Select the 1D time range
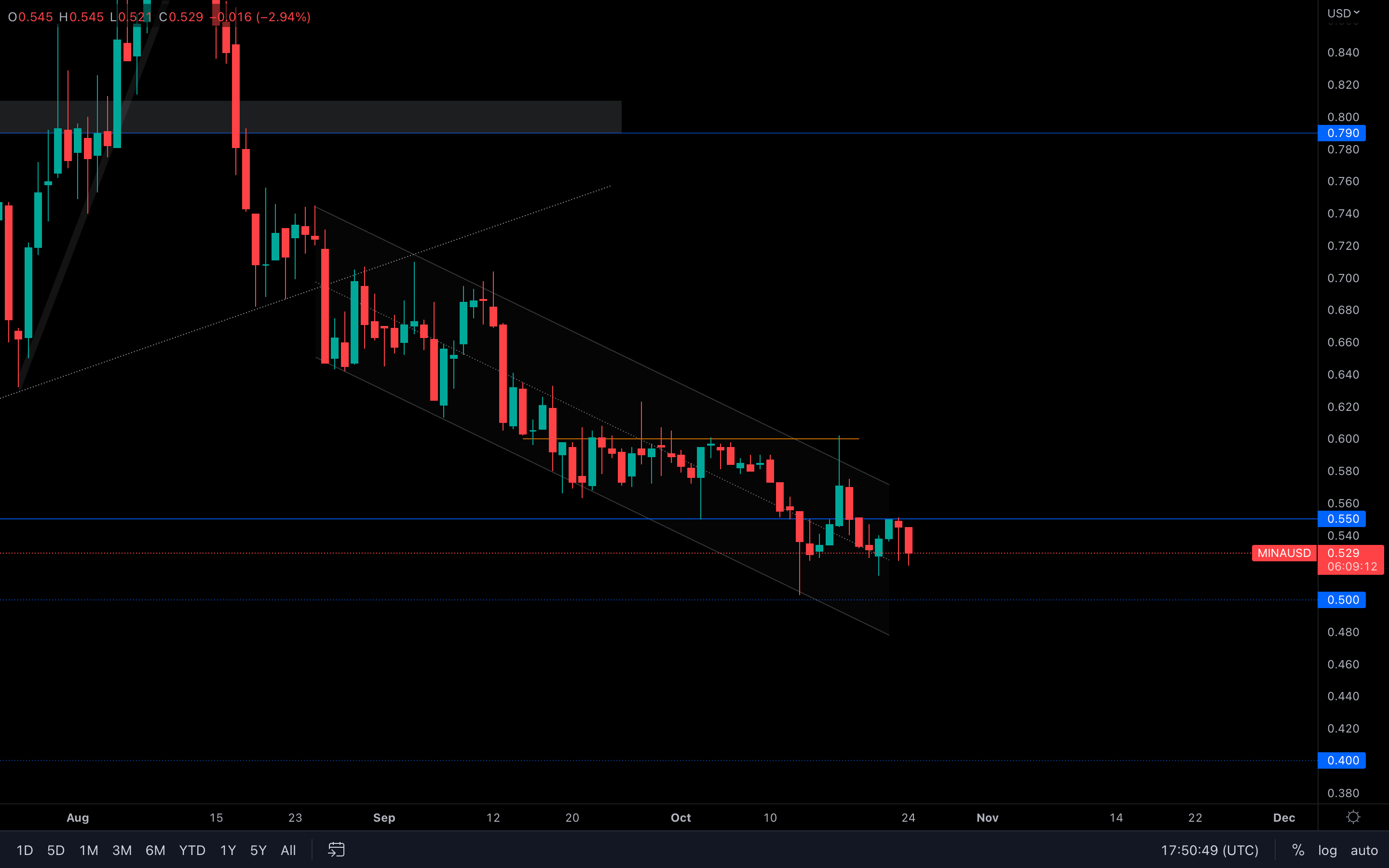This screenshot has height=868, width=1389. pyautogui.click(x=25, y=850)
